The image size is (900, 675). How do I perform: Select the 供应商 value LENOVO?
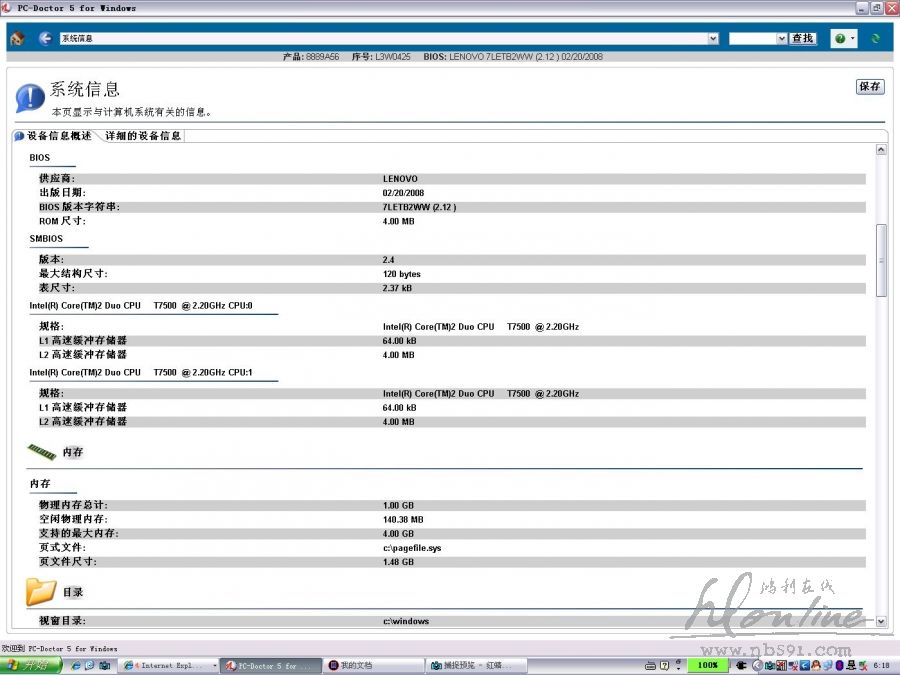pyautogui.click(x=400, y=179)
